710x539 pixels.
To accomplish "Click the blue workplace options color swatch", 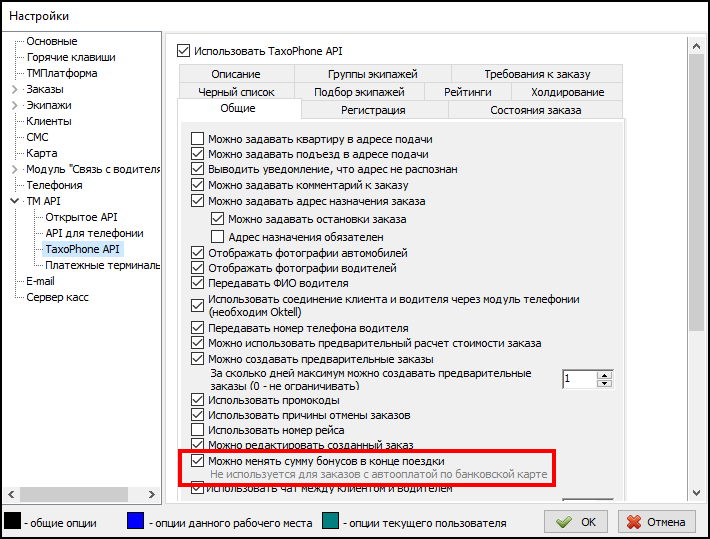I will click(x=134, y=522).
